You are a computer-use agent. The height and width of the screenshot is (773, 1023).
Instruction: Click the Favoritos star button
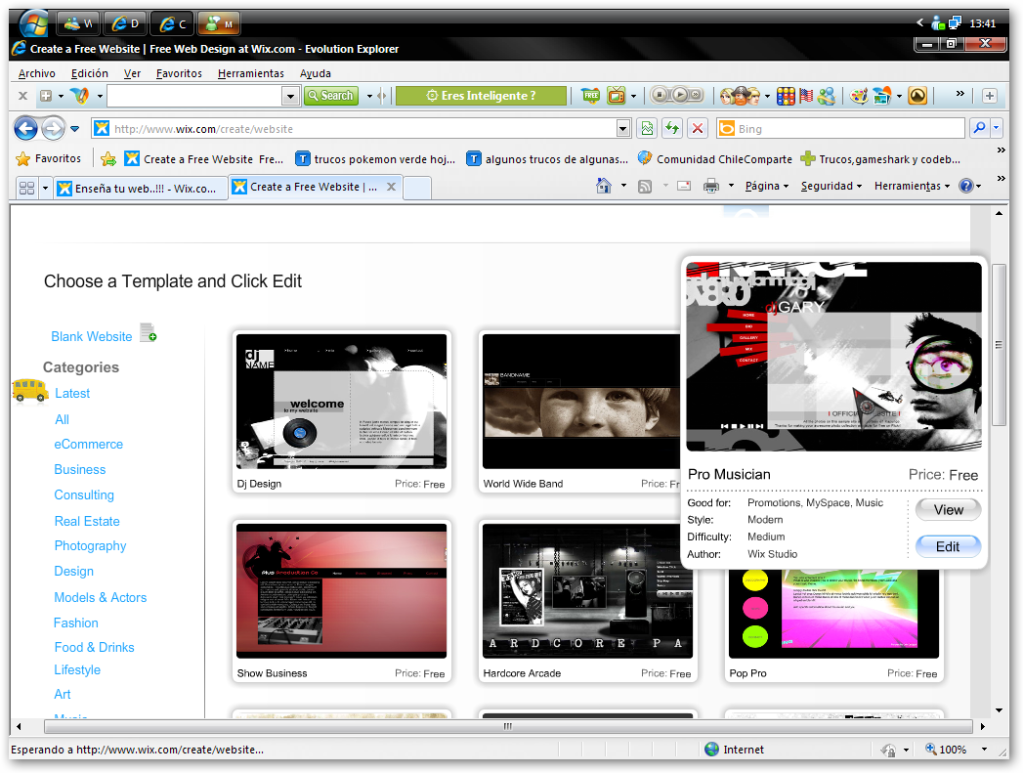49,159
